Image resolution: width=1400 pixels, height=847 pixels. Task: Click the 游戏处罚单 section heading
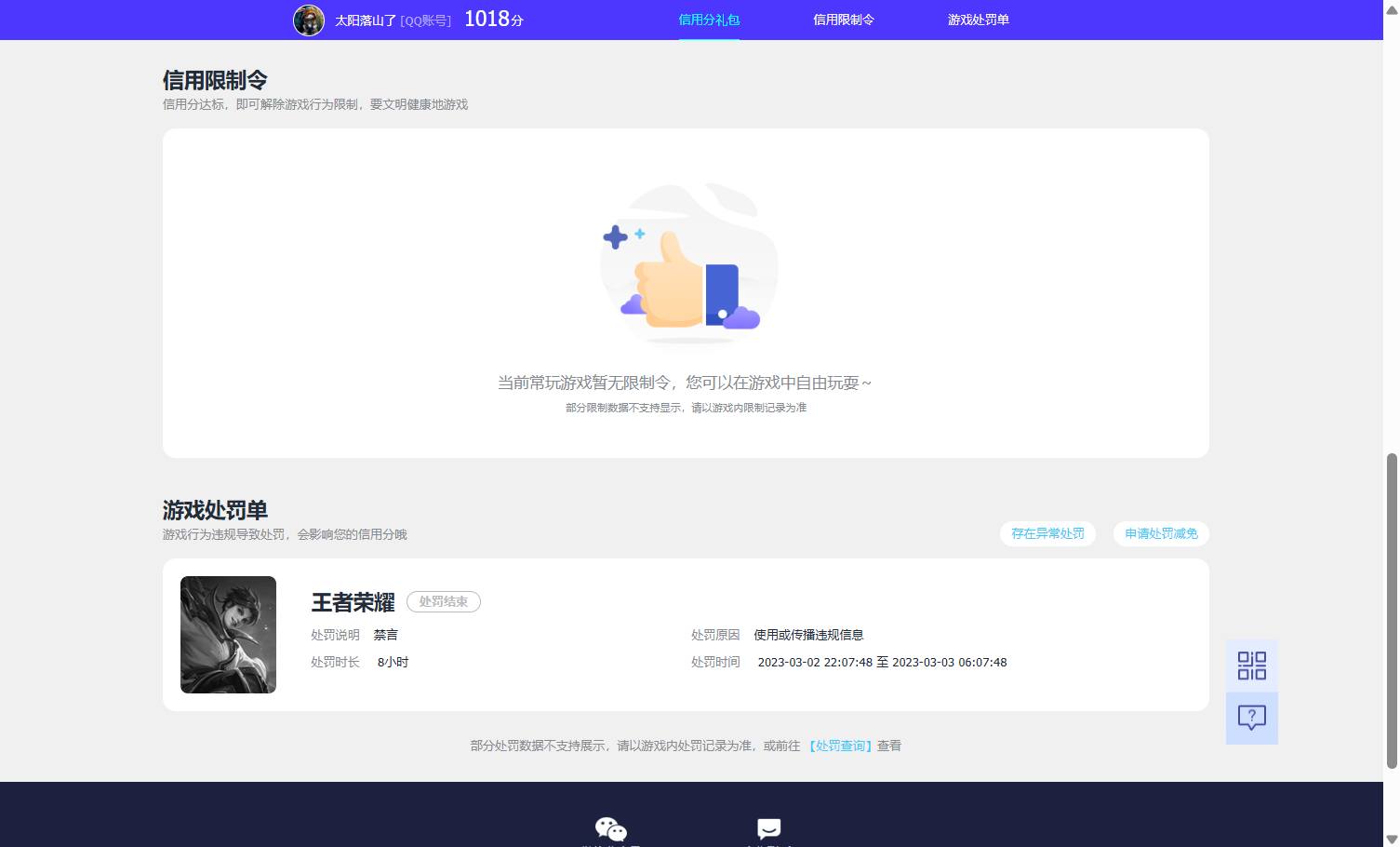tap(215, 510)
